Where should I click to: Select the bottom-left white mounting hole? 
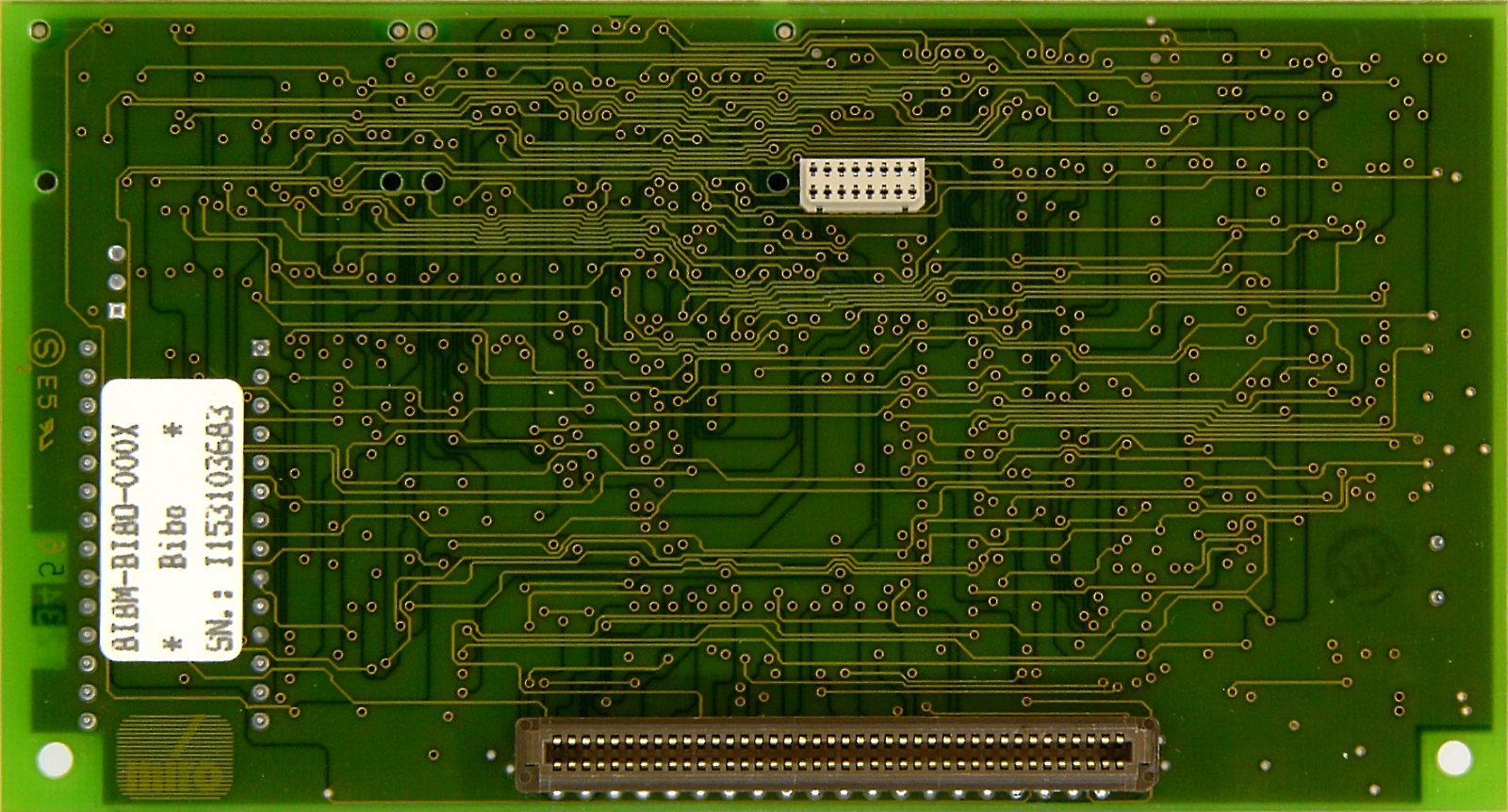[x=54, y=758]
